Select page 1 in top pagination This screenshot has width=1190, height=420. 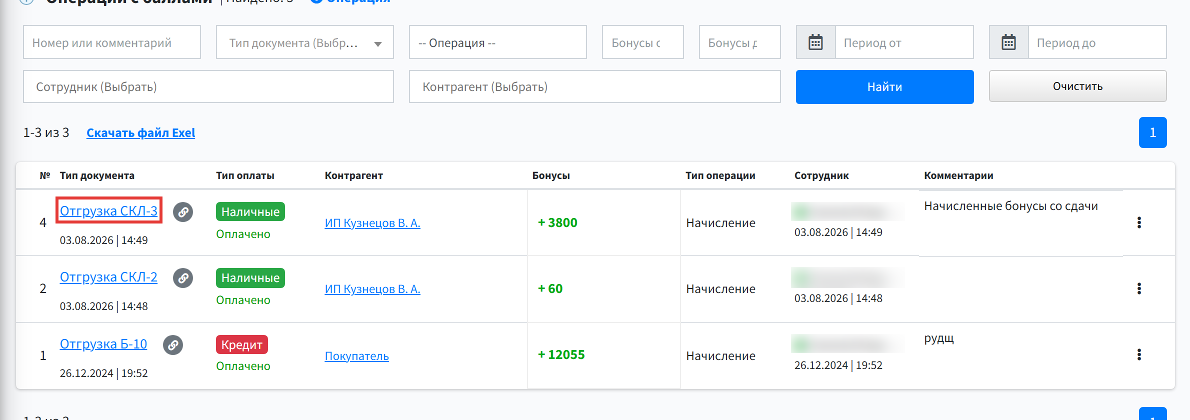1153,133
